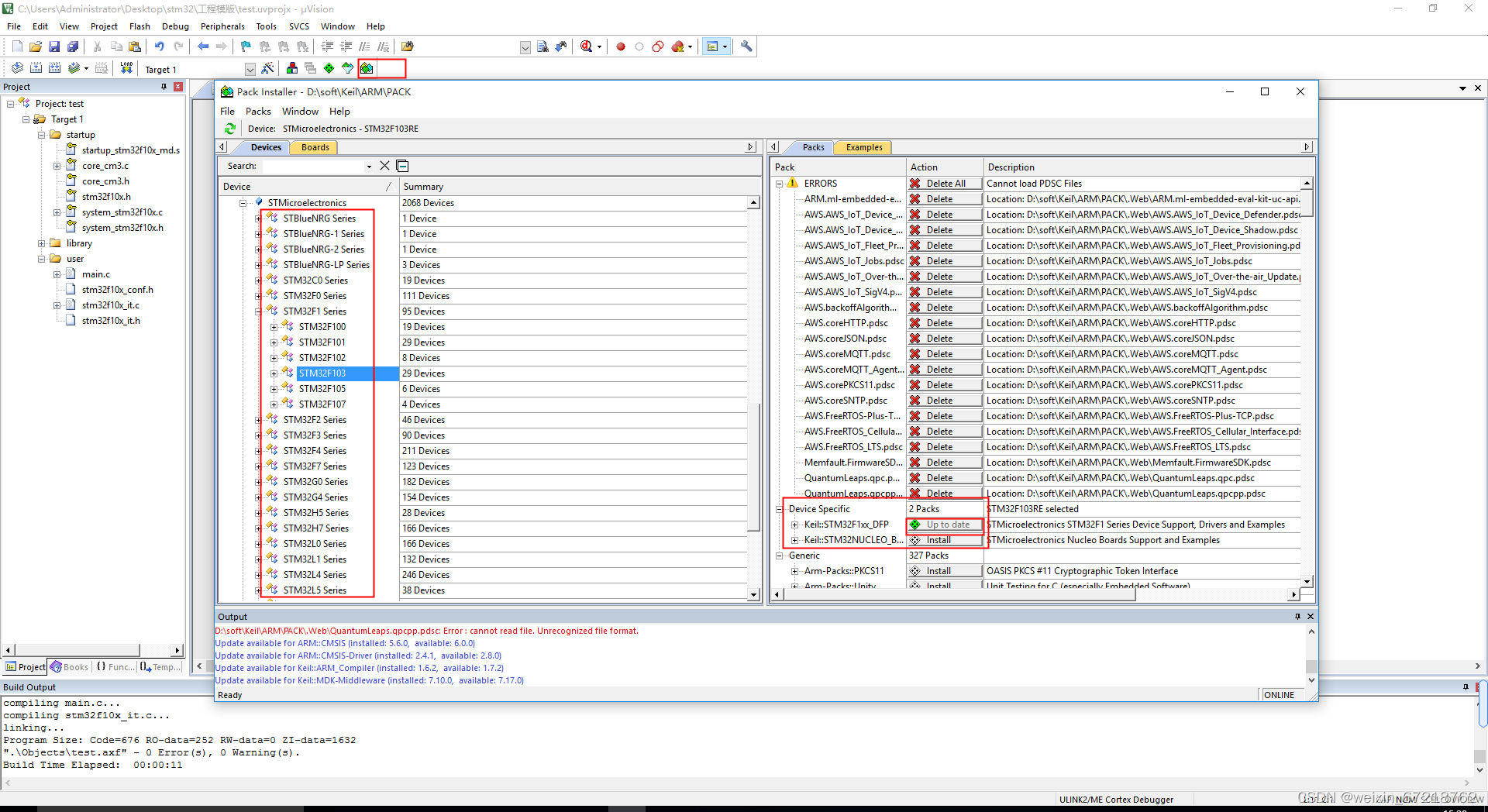The height and width of the screenshot is (812, 1488).
Task: Expand the library folder in Project
Action: coord(41,243)
